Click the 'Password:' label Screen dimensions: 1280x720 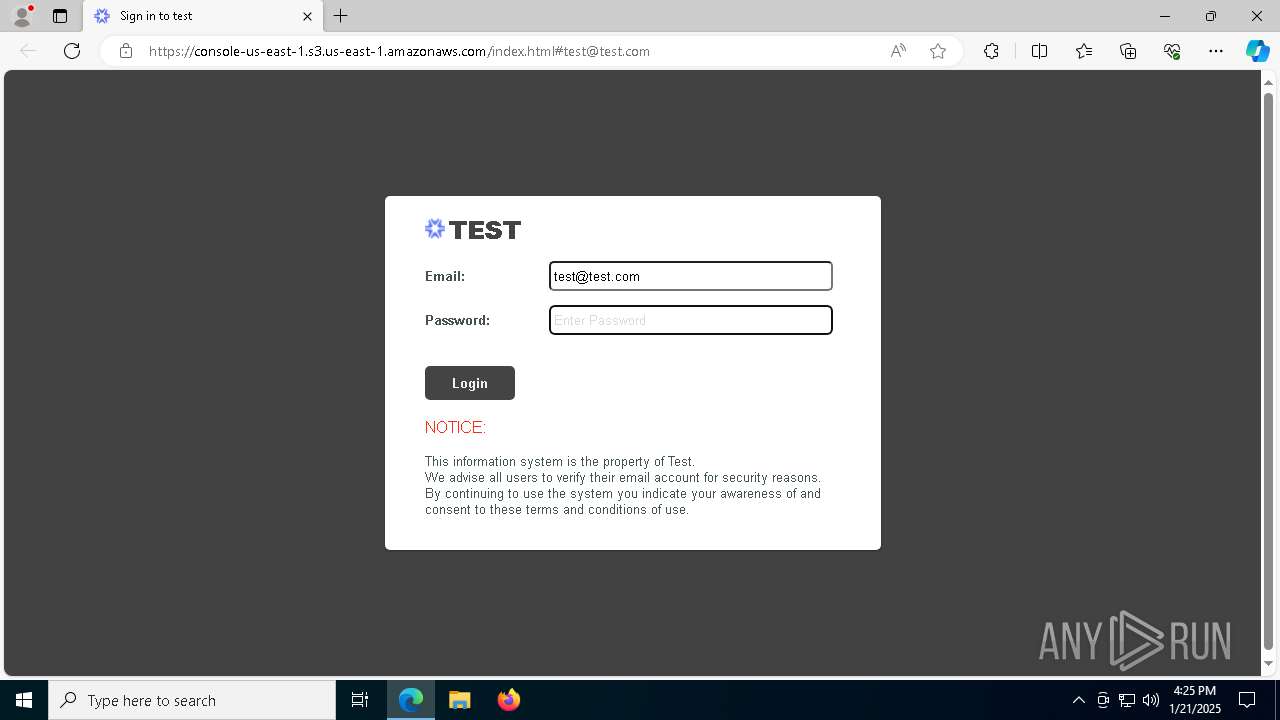[457, 320]
